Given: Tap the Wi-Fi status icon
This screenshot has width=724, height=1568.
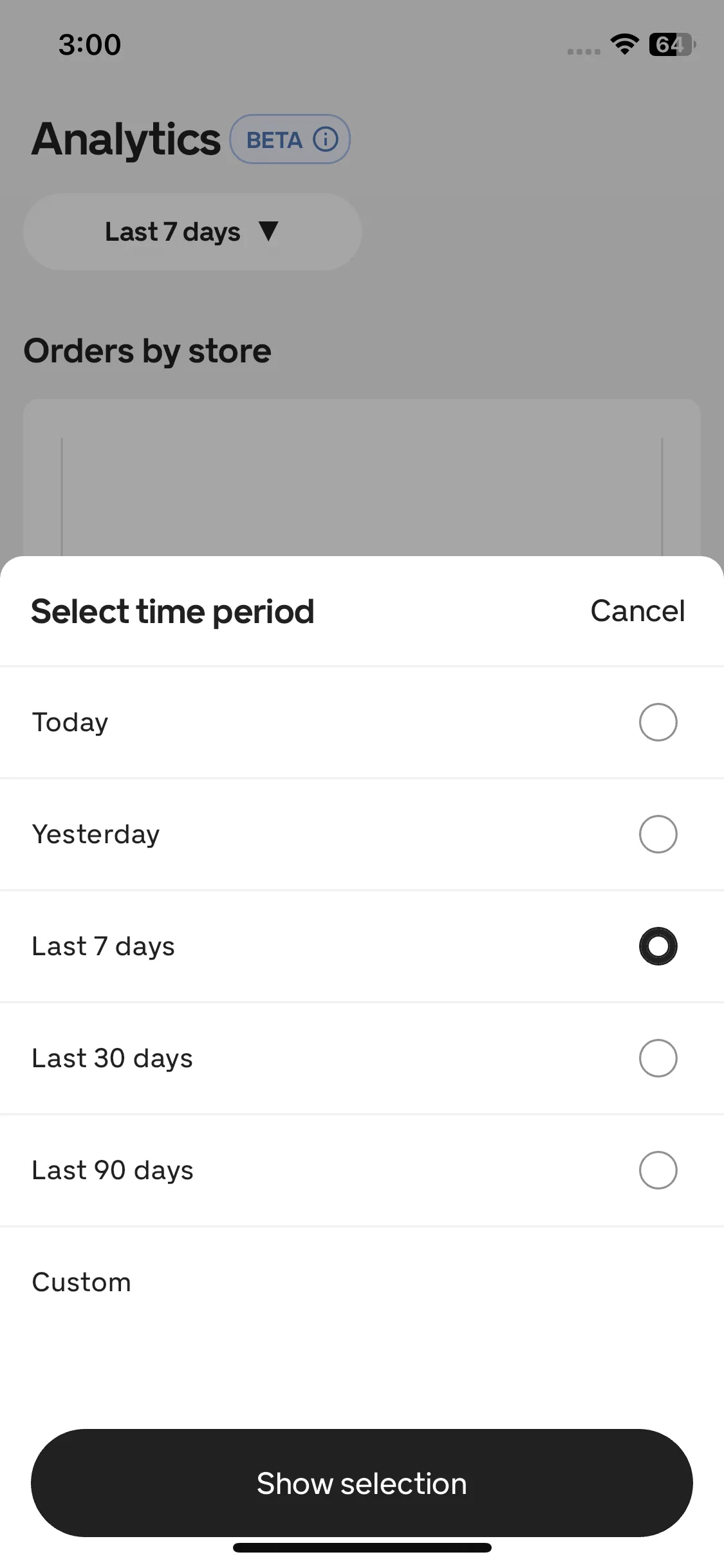Looking at the screenshot, I should tap(624, 44).
